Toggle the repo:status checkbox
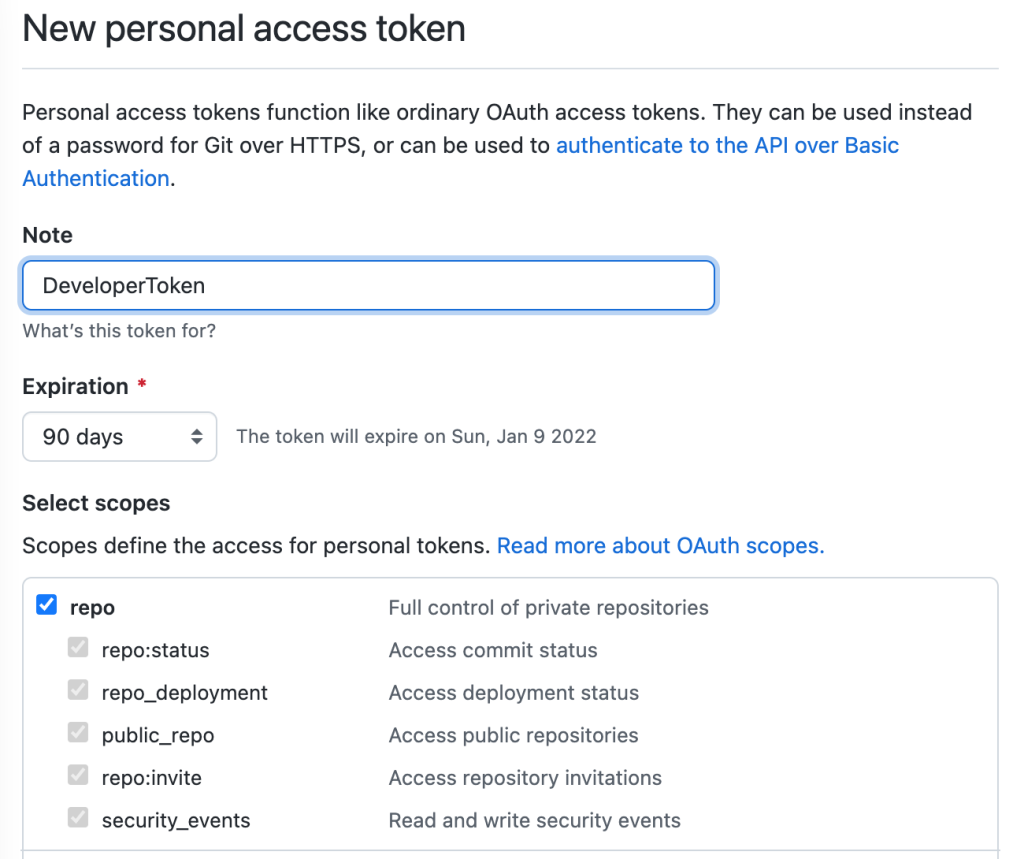This screenshot has height=859, width=1024. 78,647
